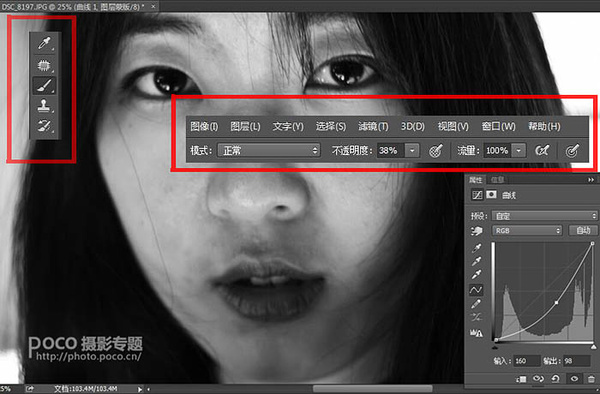The image size is (600, 394).
Task: Open the 滤镜(T) menu
Action: [373, 127]
